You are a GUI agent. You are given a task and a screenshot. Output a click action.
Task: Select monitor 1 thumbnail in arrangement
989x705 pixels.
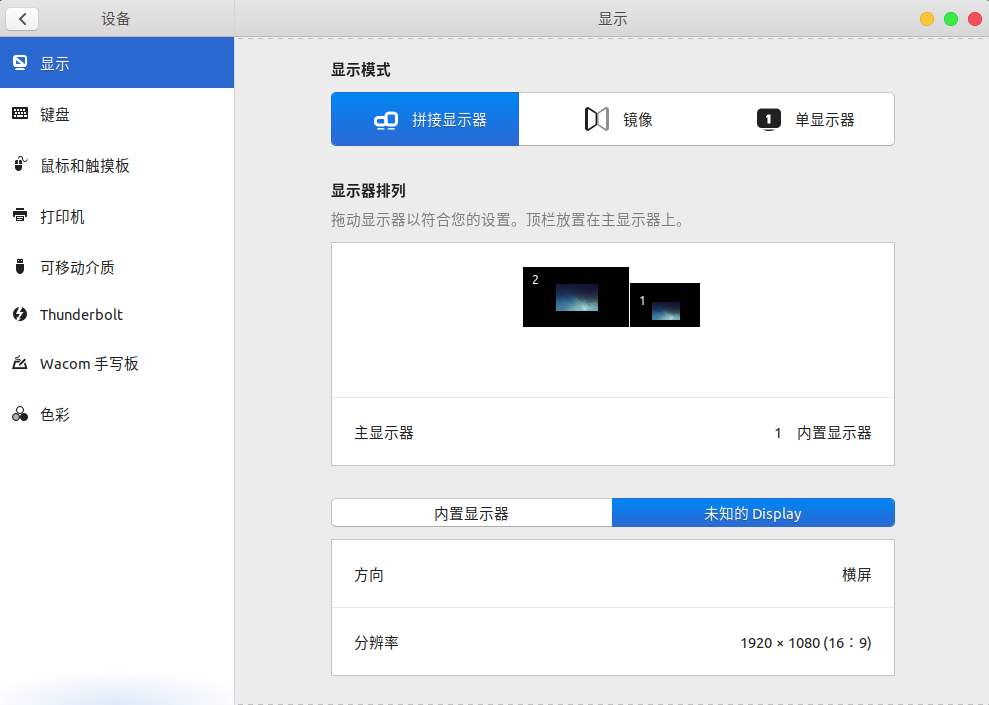point(665,305)
